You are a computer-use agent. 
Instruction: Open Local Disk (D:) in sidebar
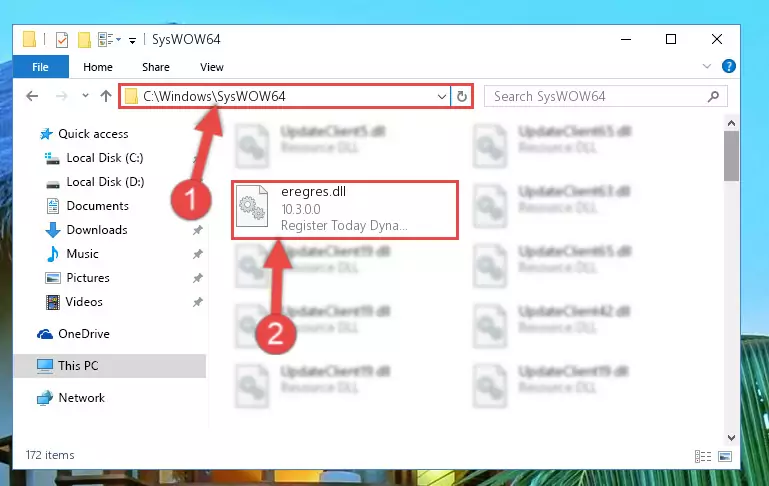click(x=105, y=182)
